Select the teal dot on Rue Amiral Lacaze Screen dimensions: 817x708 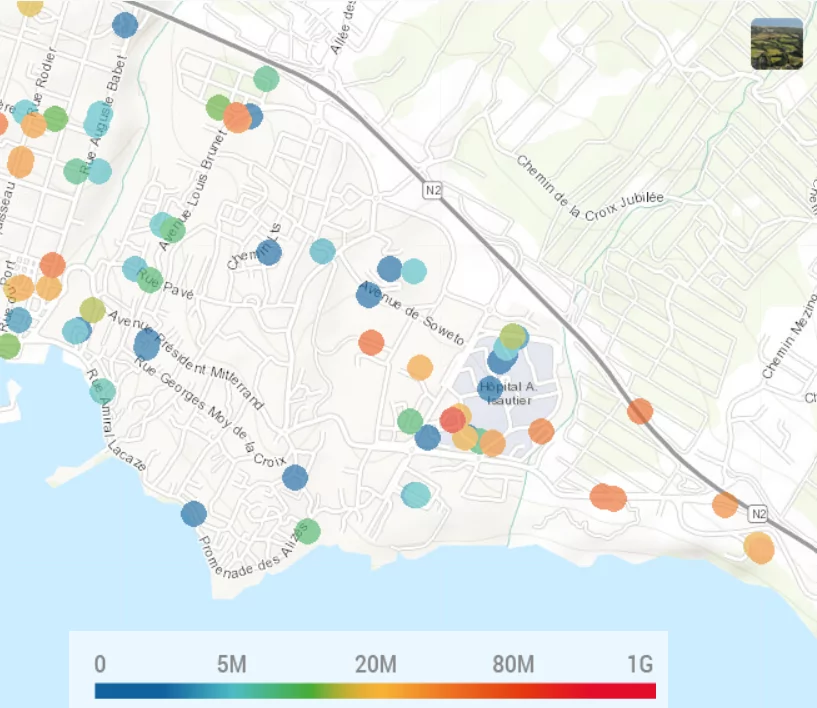pyautogui.click(x=102, y=391)
